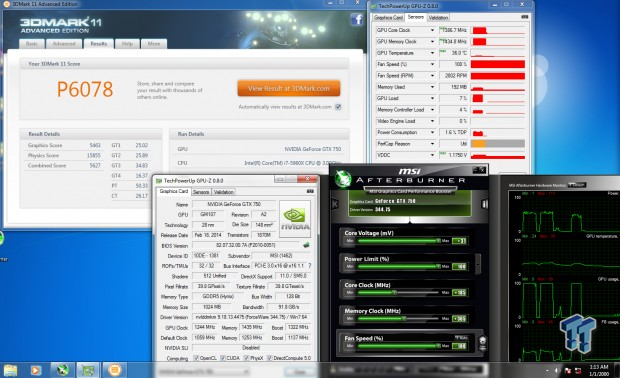Toggle the Auto fan speed option in Afterburner
This screenshot has height=378, width=620.
(461, 337)
